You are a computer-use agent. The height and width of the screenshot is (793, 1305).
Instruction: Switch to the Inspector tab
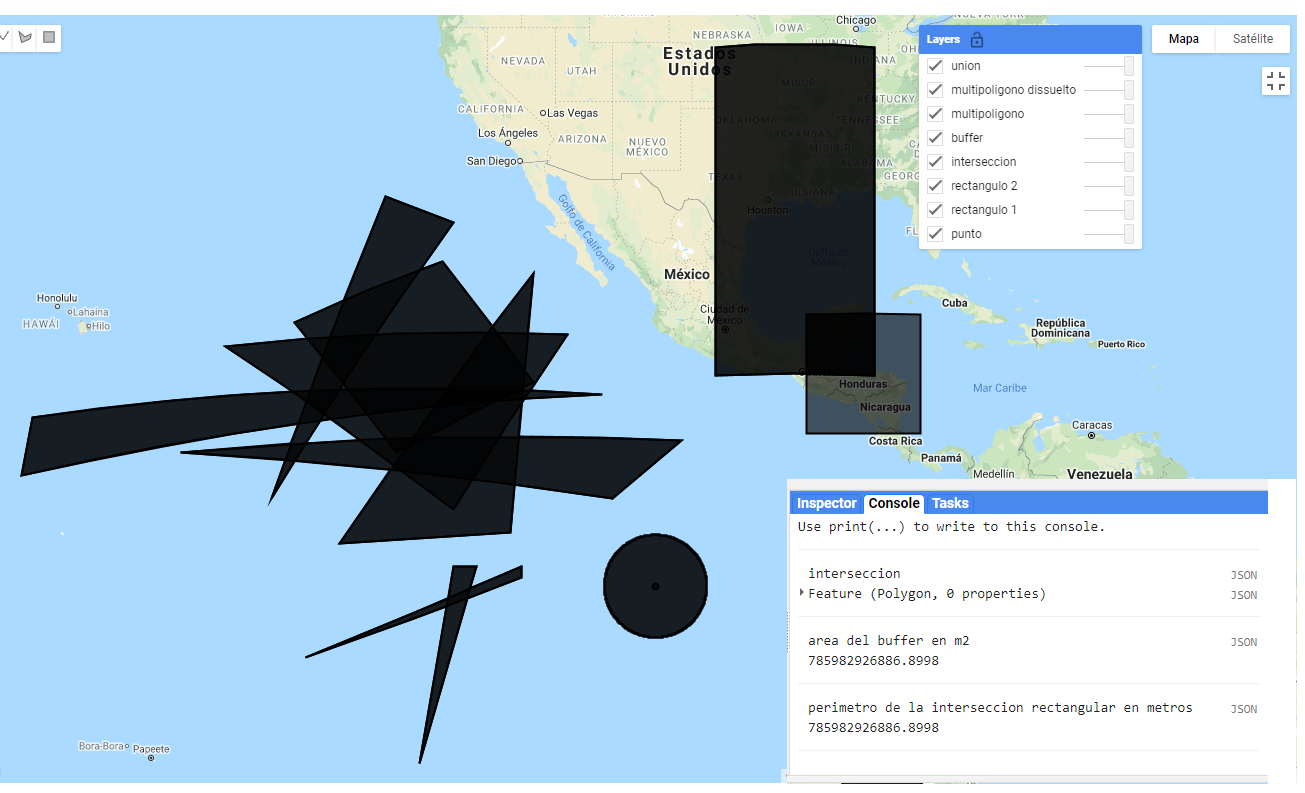coord(826,503)
